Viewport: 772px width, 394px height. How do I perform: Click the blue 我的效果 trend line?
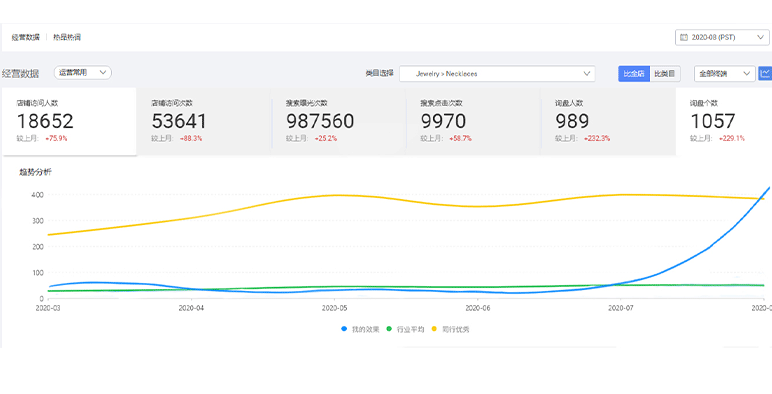[709, 247]
